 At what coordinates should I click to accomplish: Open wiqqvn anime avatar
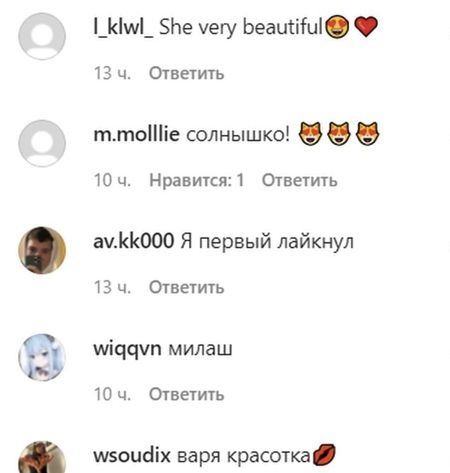[42, 357]
